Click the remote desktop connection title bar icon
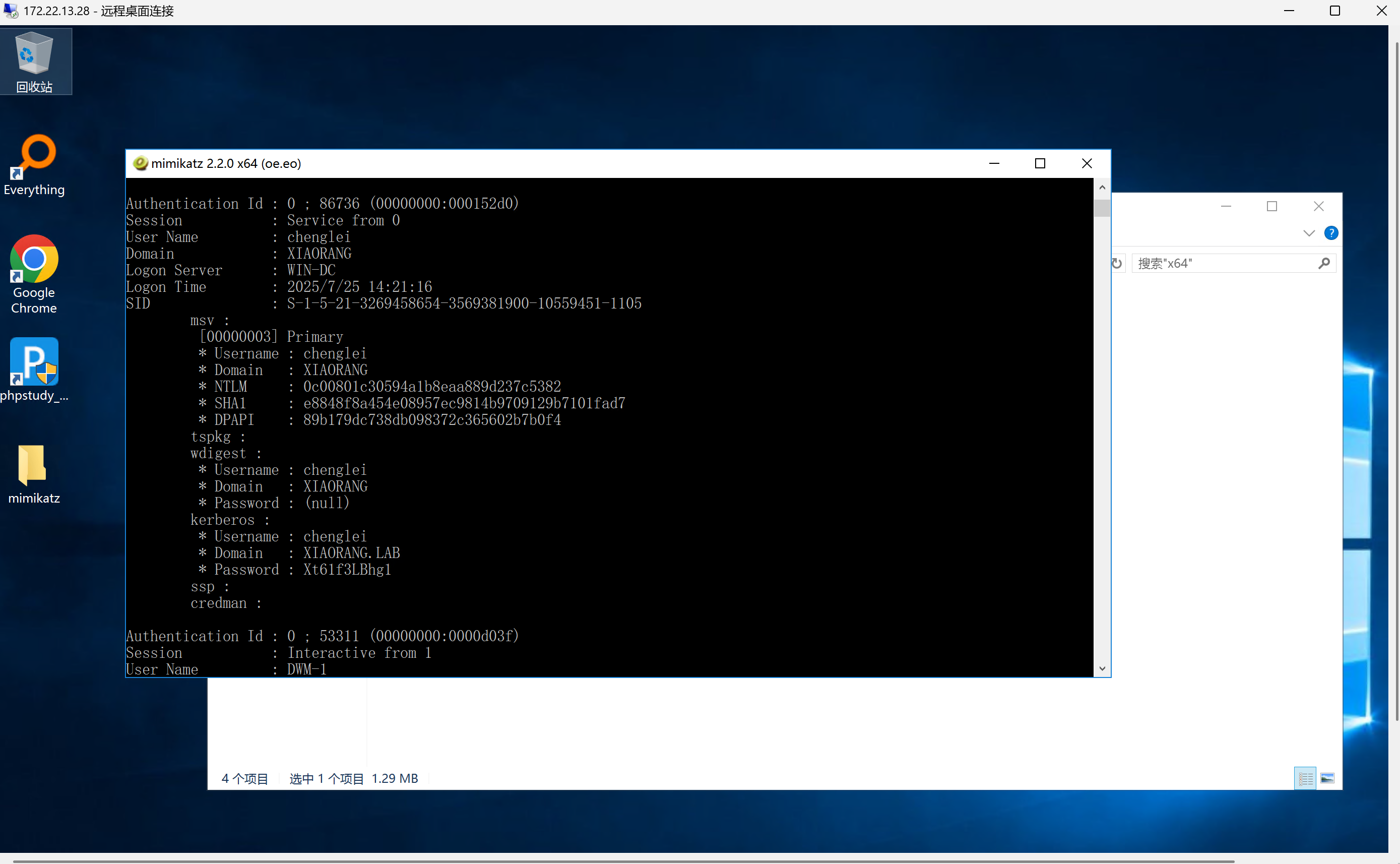Image resolution: width=1400 pixels, height=864 pixels. [10, 11]
